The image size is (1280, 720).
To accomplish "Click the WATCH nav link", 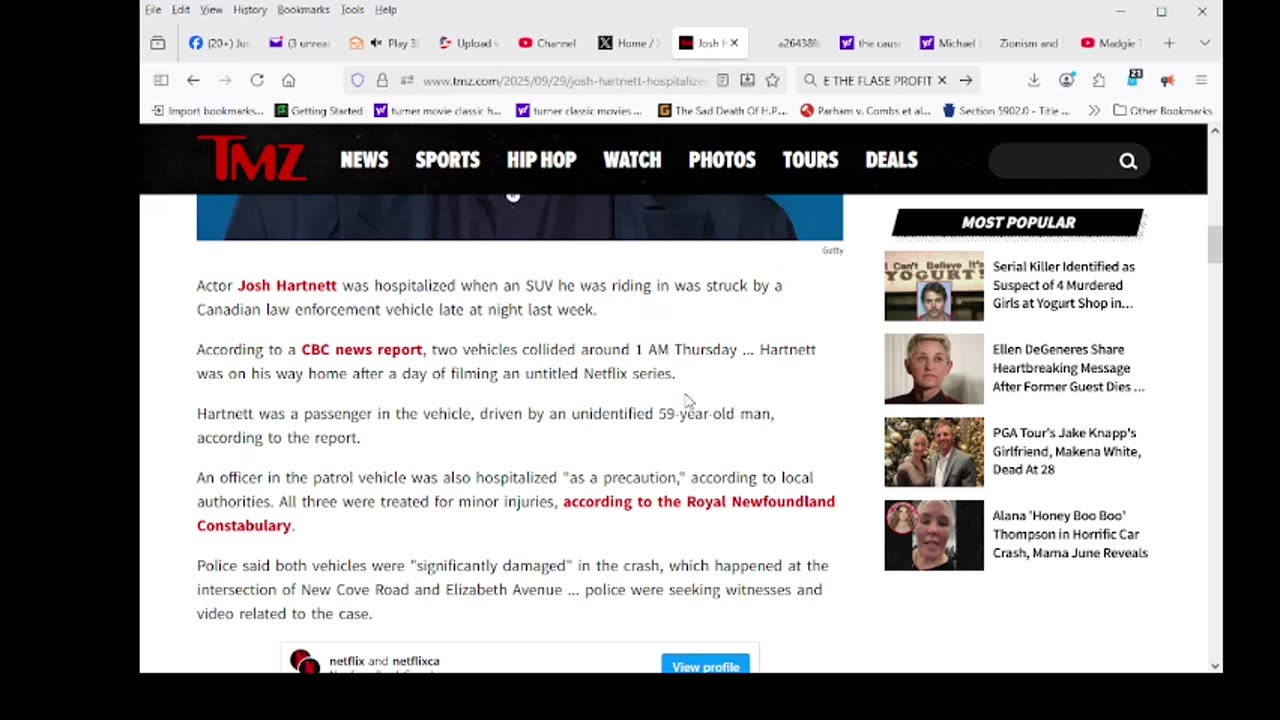I will pos(632,160).
